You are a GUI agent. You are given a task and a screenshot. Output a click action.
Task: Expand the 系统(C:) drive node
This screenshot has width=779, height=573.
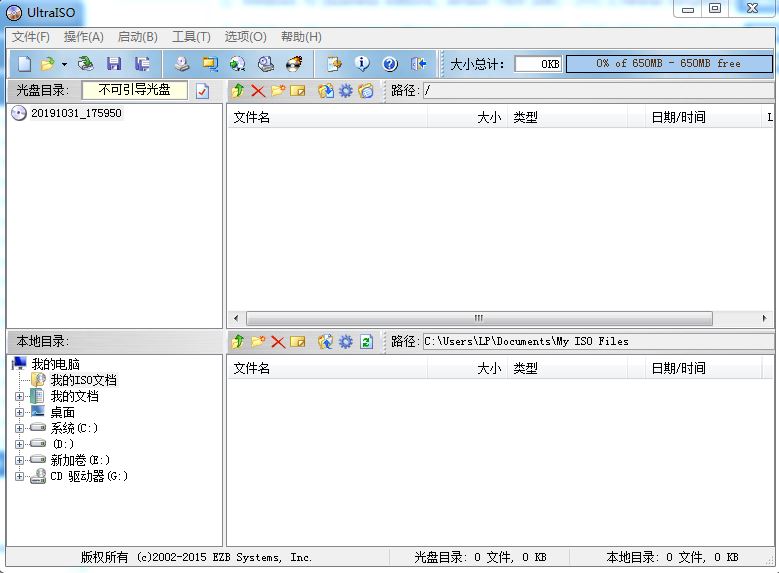(19, 428)
